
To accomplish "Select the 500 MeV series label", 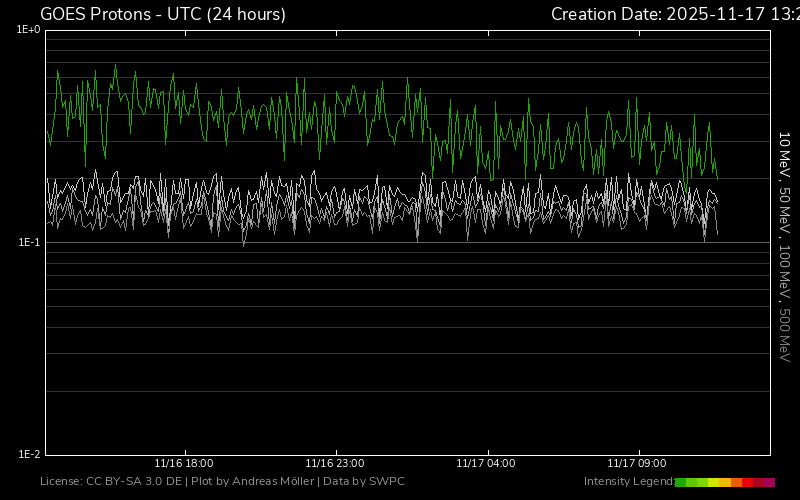I will click(785, 335).
